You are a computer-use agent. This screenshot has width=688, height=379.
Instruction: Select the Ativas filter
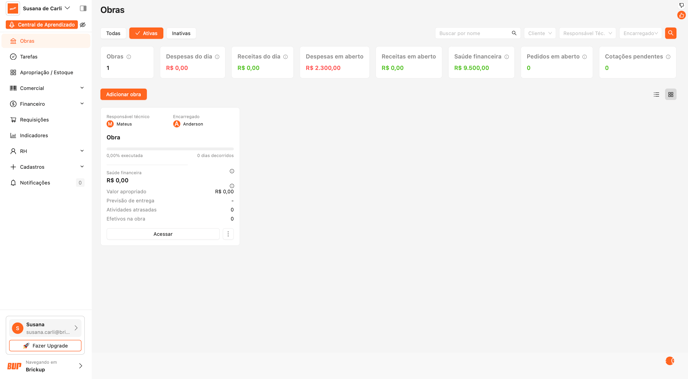point(146,33)
